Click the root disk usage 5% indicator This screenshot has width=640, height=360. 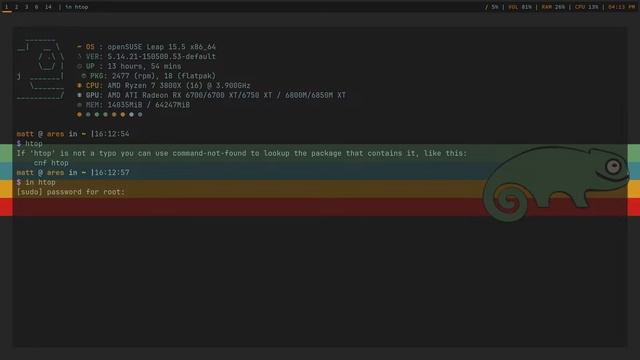pyautogui.click(x=492, y=7)
